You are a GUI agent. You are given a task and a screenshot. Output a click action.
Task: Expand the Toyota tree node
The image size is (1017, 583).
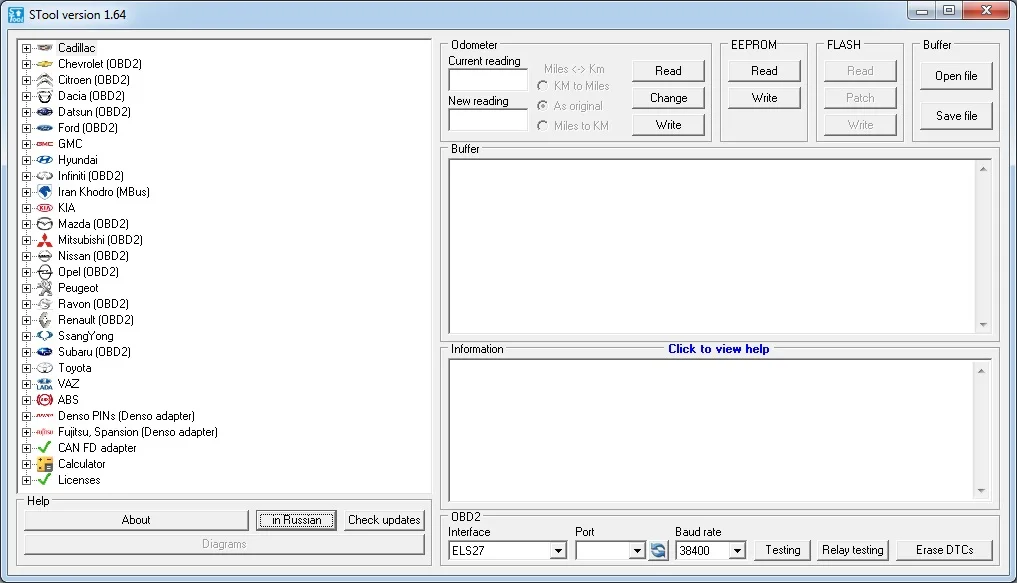(x=26, y=368)
